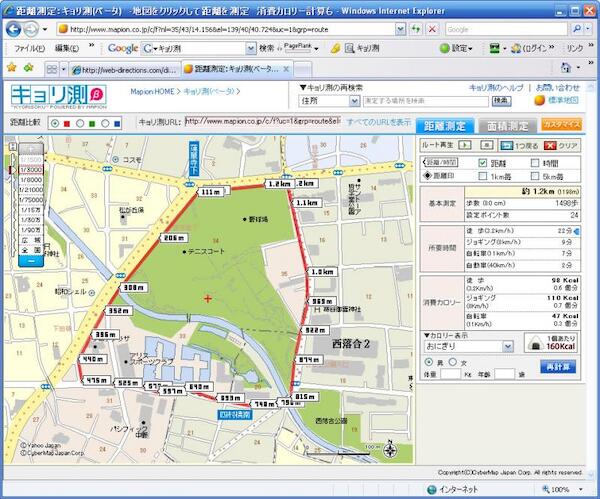Open Favorites Center with the yellow star icon
The image size is (600, 499).
click(12, 68)
